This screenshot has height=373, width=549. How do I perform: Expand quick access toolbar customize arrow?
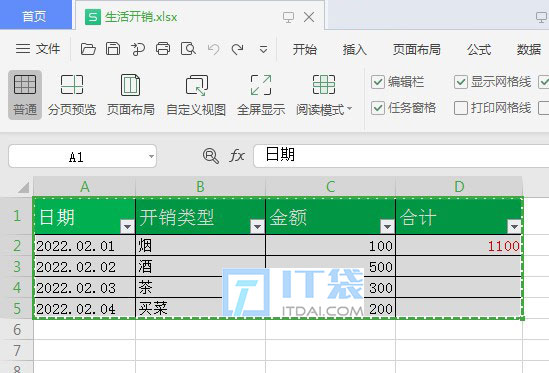263,49
